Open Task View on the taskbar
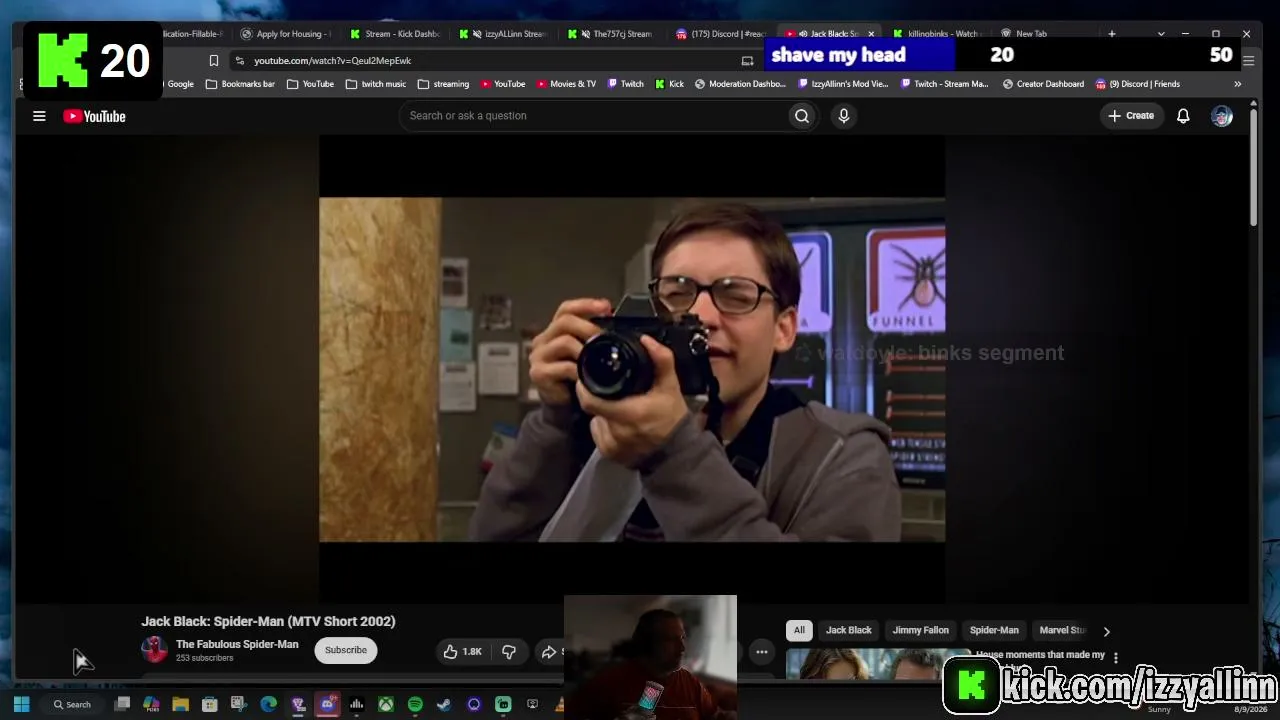Image resolution: width=1280 pixels, height=720 pixels. click(122, 704)
